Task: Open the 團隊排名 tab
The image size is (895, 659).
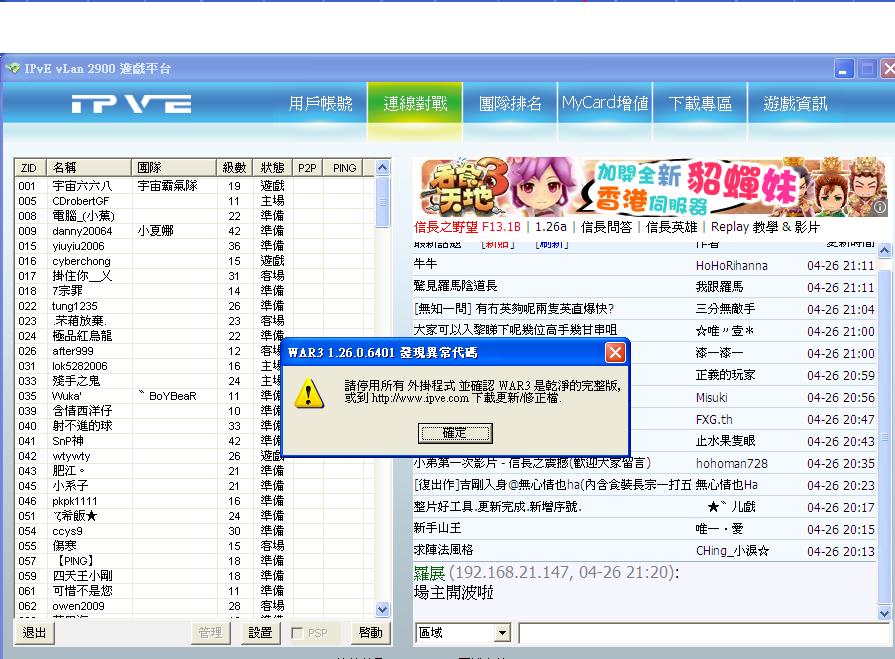Action: [x=510, y=103]
